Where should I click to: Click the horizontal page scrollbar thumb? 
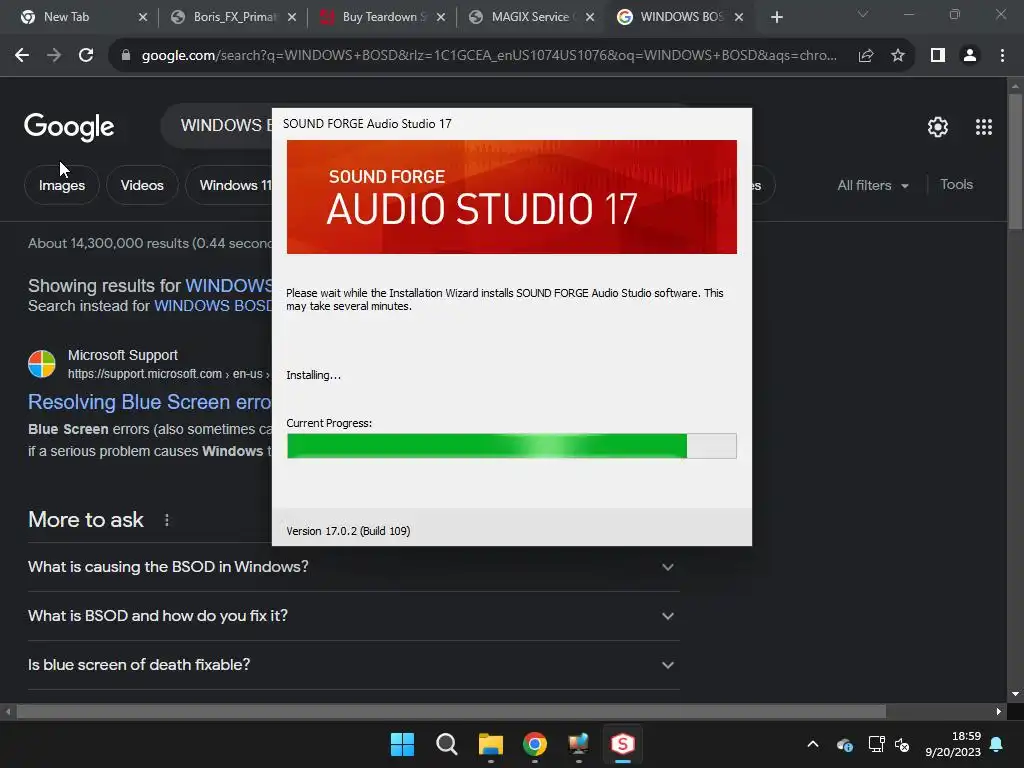(x=451, y=711)
